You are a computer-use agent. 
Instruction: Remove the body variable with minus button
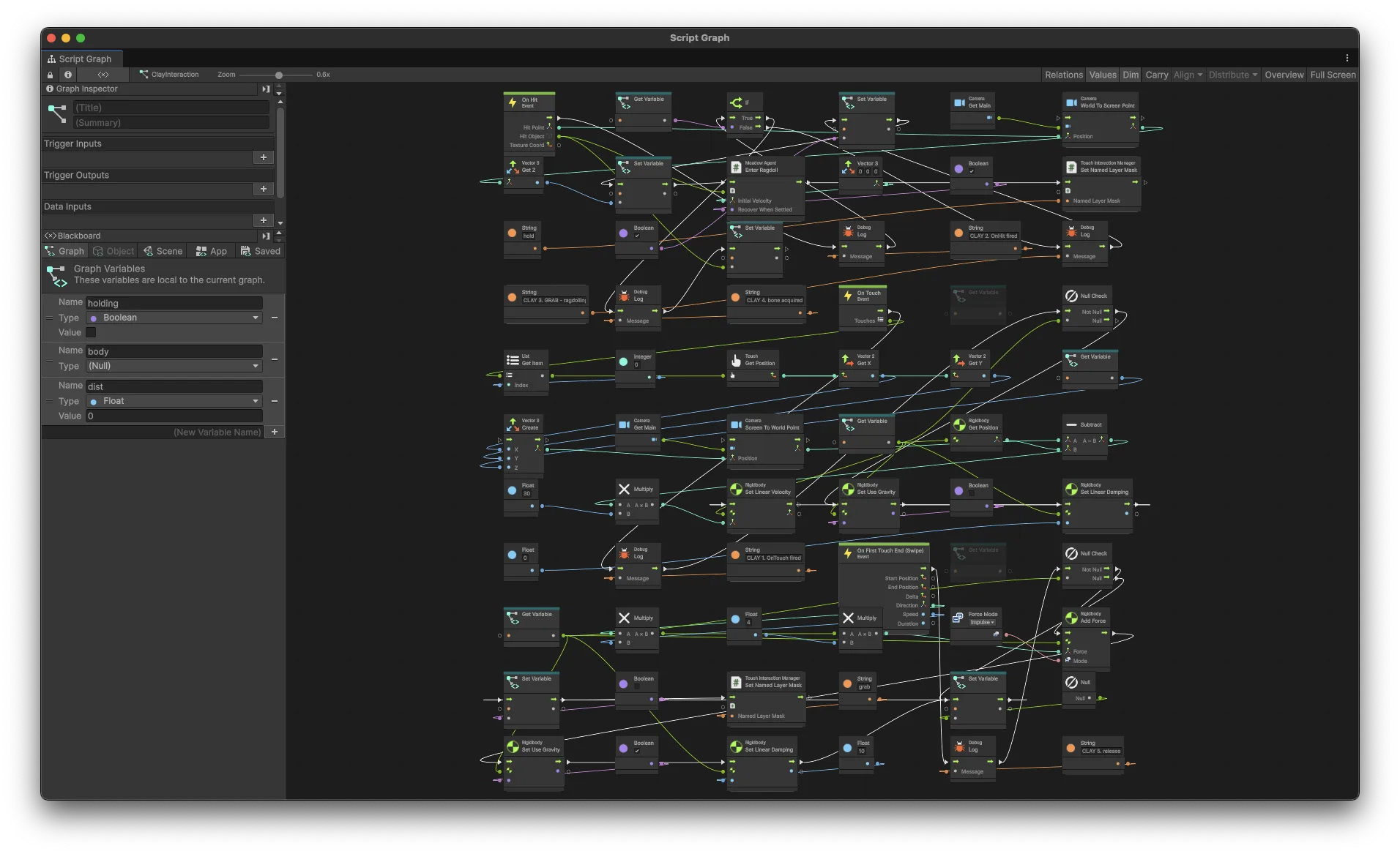[x=275, y=359]
